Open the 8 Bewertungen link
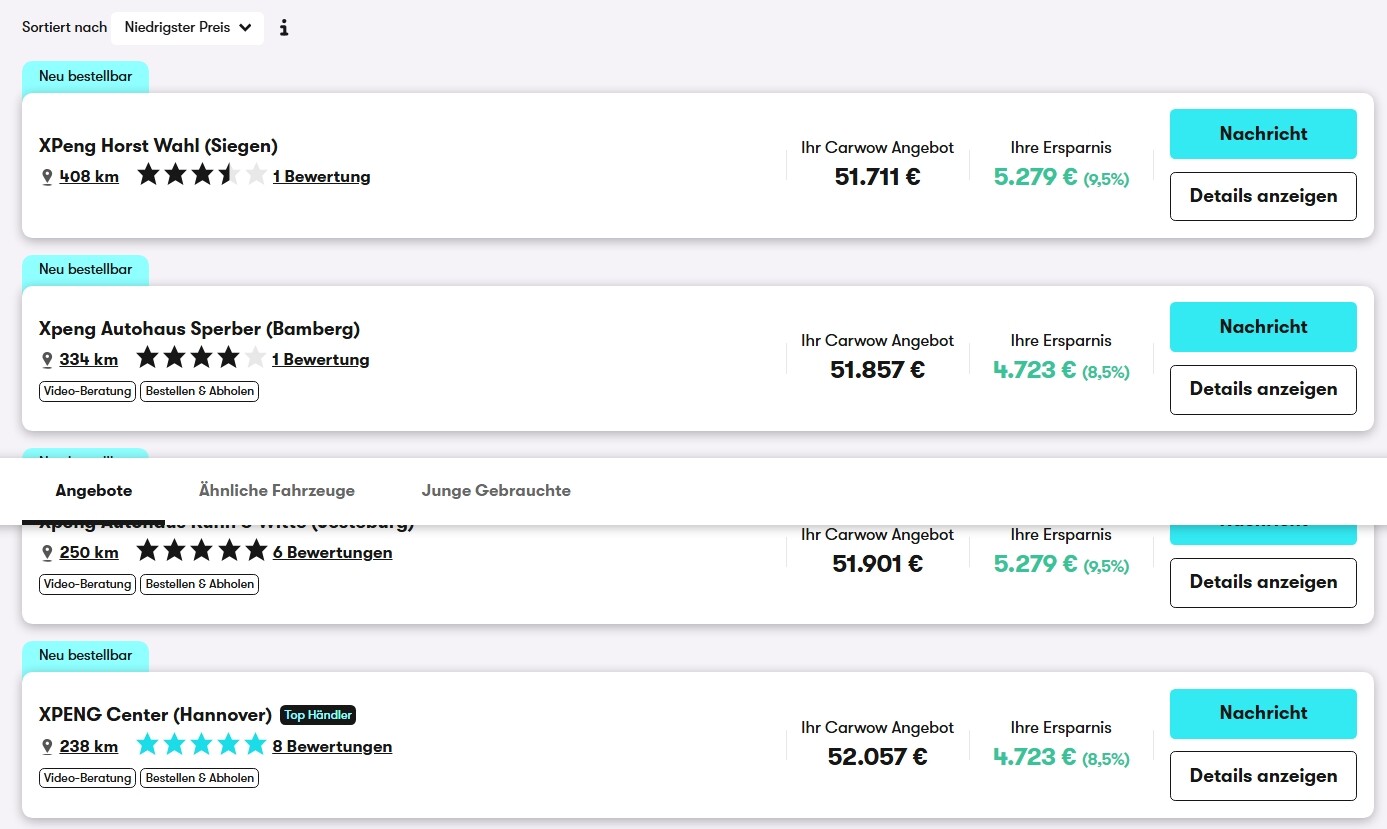1387x829 pixels. [332, 747]
